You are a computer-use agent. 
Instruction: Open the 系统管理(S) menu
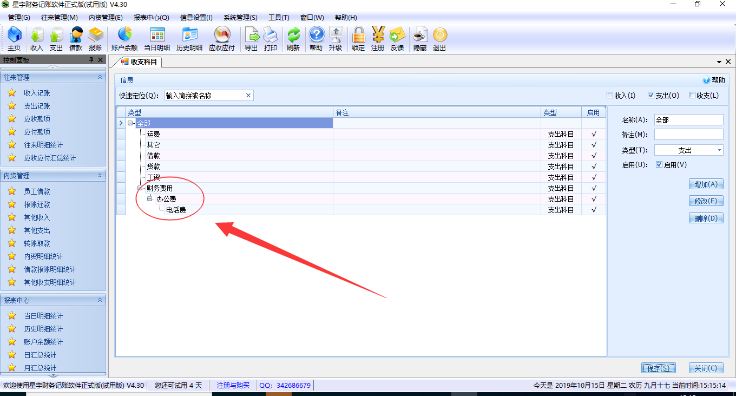pos(240,18)
